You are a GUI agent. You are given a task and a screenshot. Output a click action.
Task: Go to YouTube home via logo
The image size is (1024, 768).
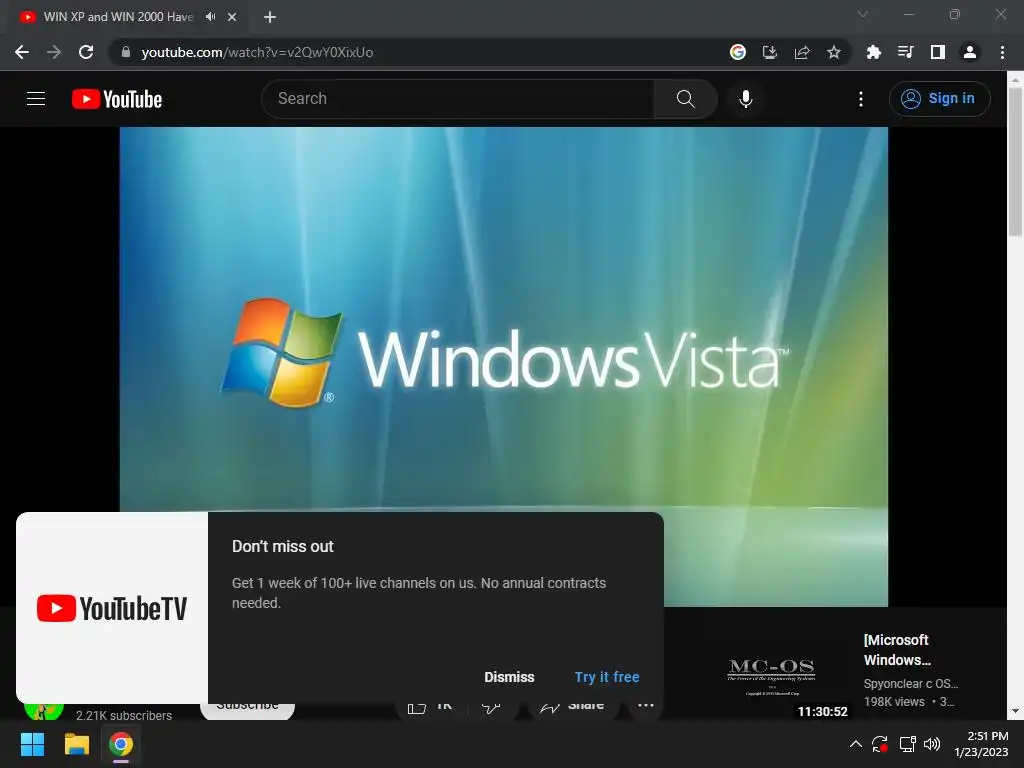(x=117, y=99)
